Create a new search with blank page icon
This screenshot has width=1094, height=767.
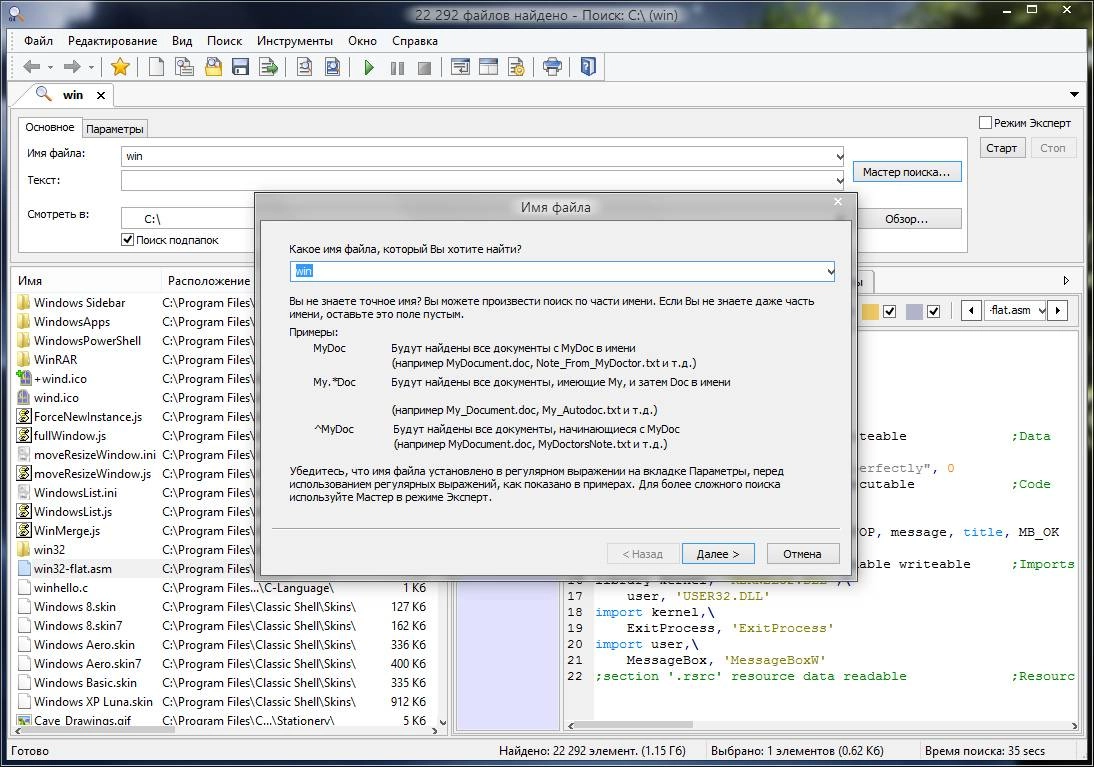(156, 67)
